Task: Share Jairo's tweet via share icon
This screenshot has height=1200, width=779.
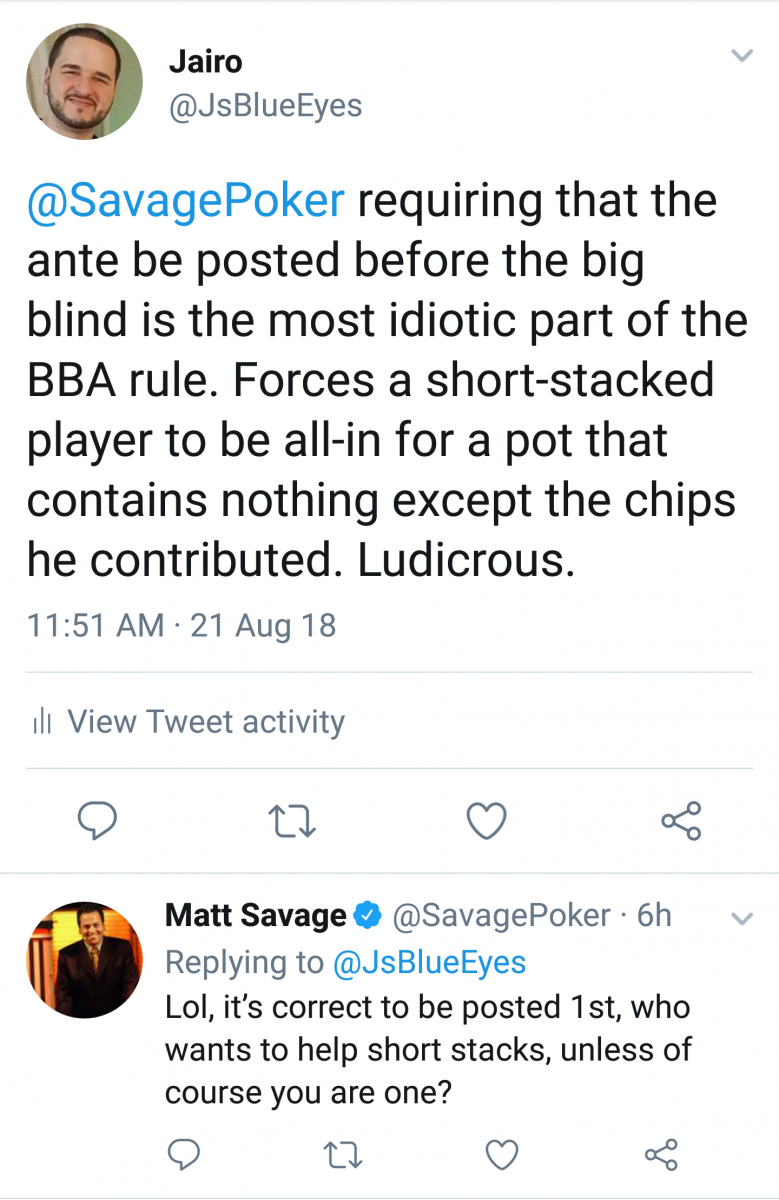Action: [x=682, y=821]
